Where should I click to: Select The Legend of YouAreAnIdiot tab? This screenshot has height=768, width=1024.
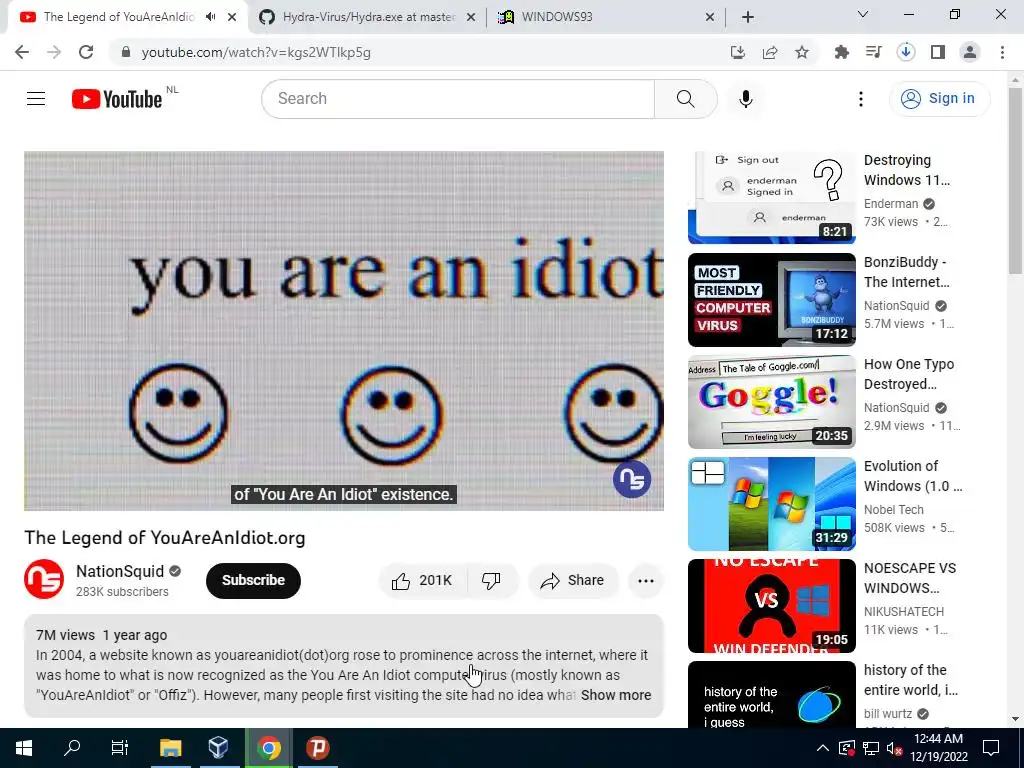(x=119, y=17)
